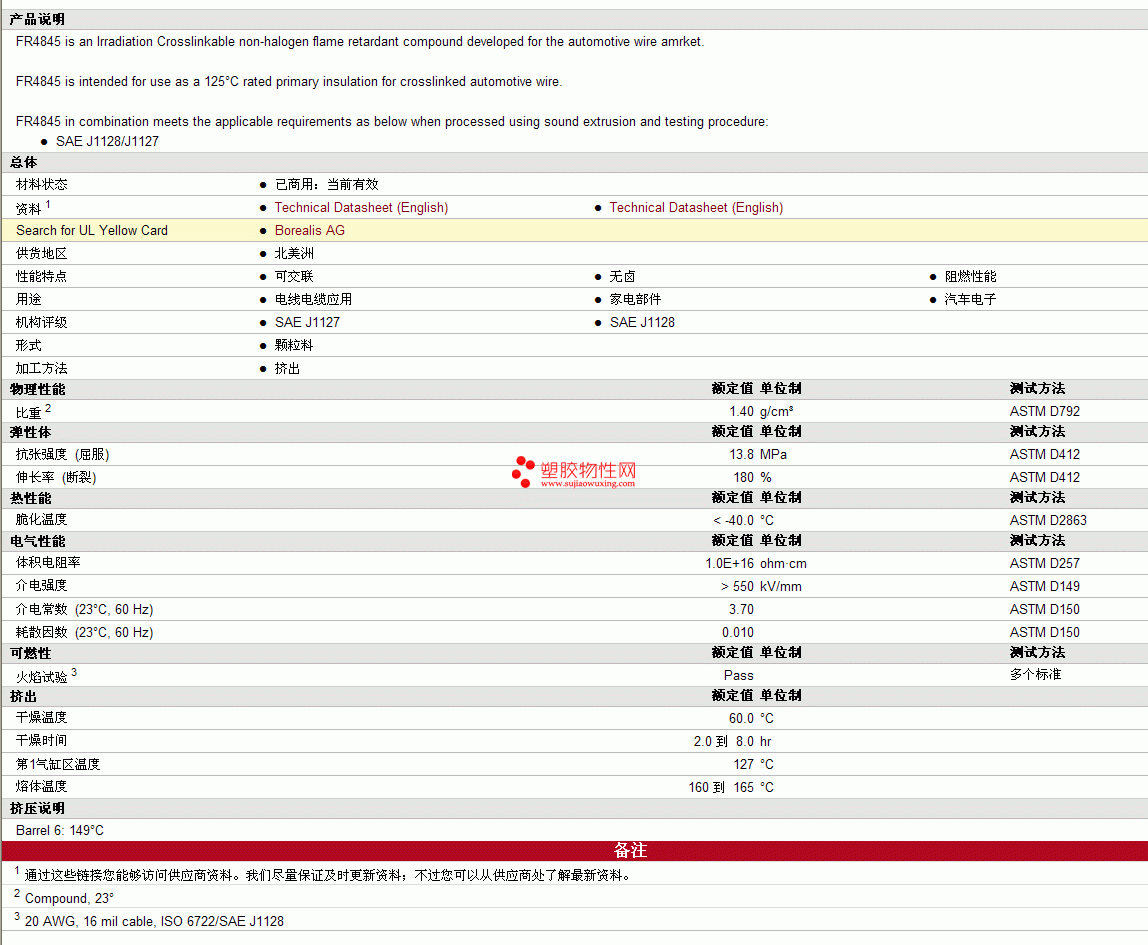The height and width of the screenshot is (945, 1148).
Task: Click the 总体 section heading
Action: click(23, 163)
